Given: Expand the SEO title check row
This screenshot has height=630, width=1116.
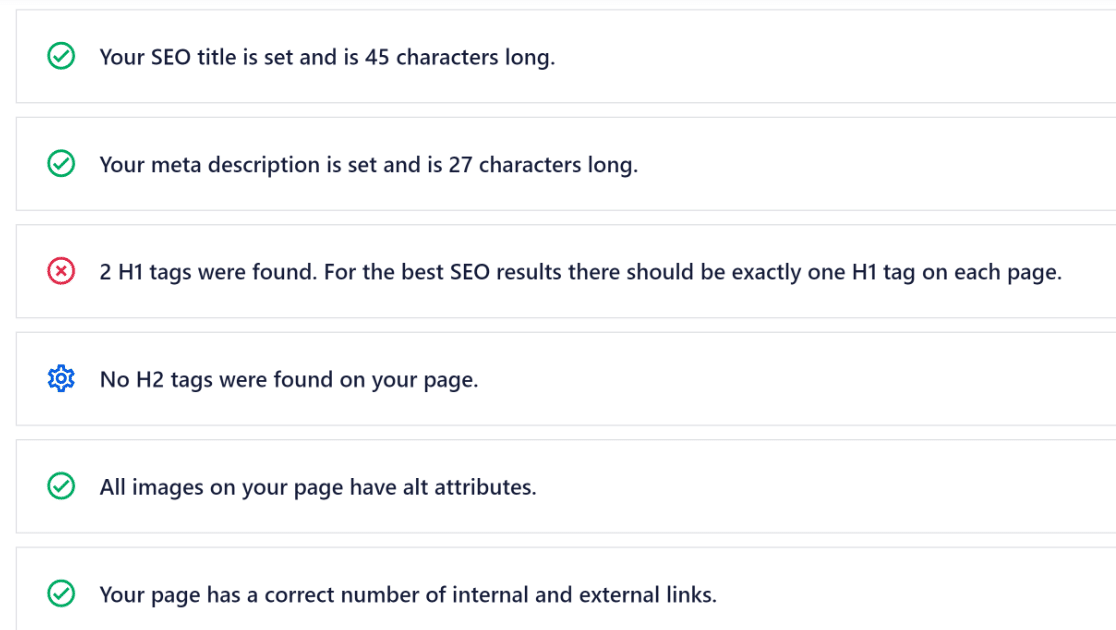Looking at the screenshot, I should click(x=567, y=56).
